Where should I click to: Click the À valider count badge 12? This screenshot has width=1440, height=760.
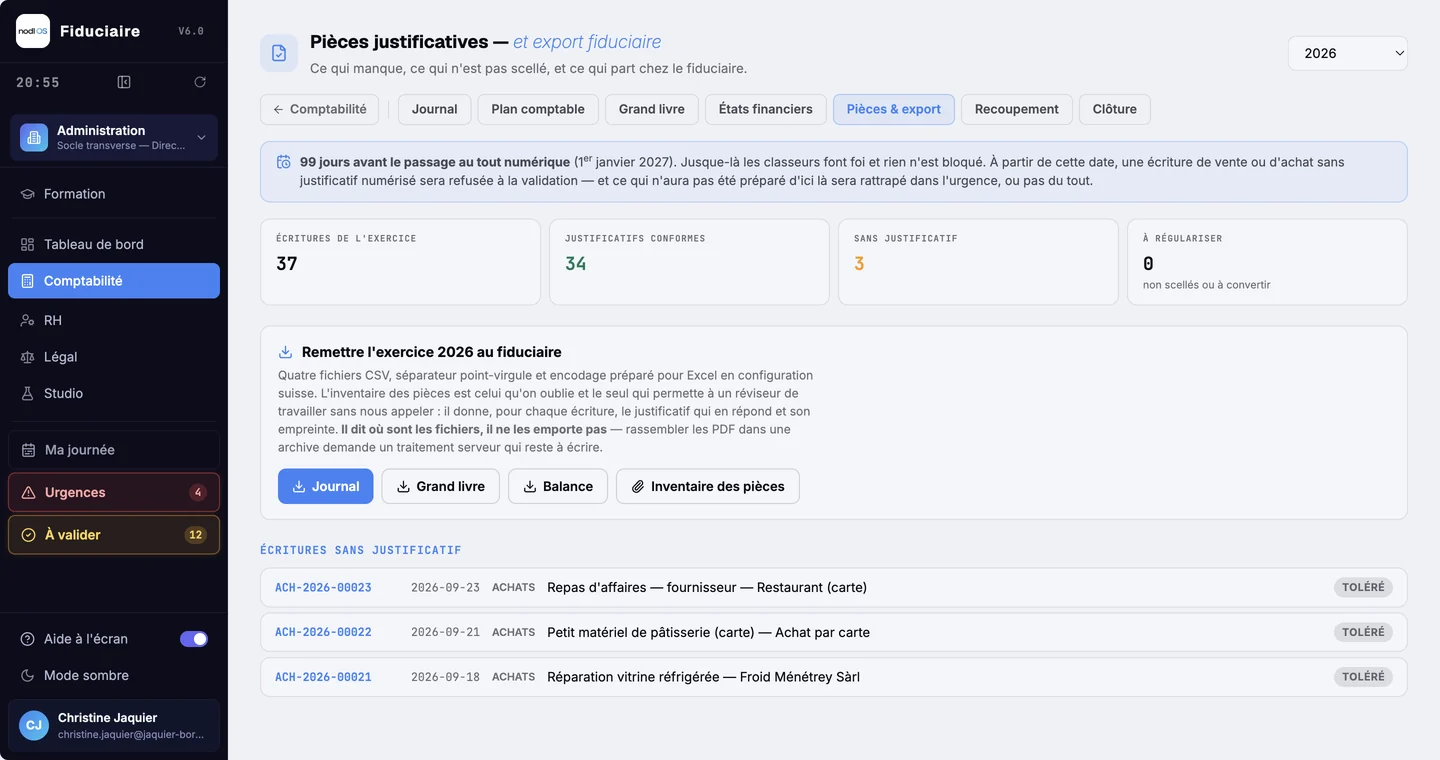(196, 535)
